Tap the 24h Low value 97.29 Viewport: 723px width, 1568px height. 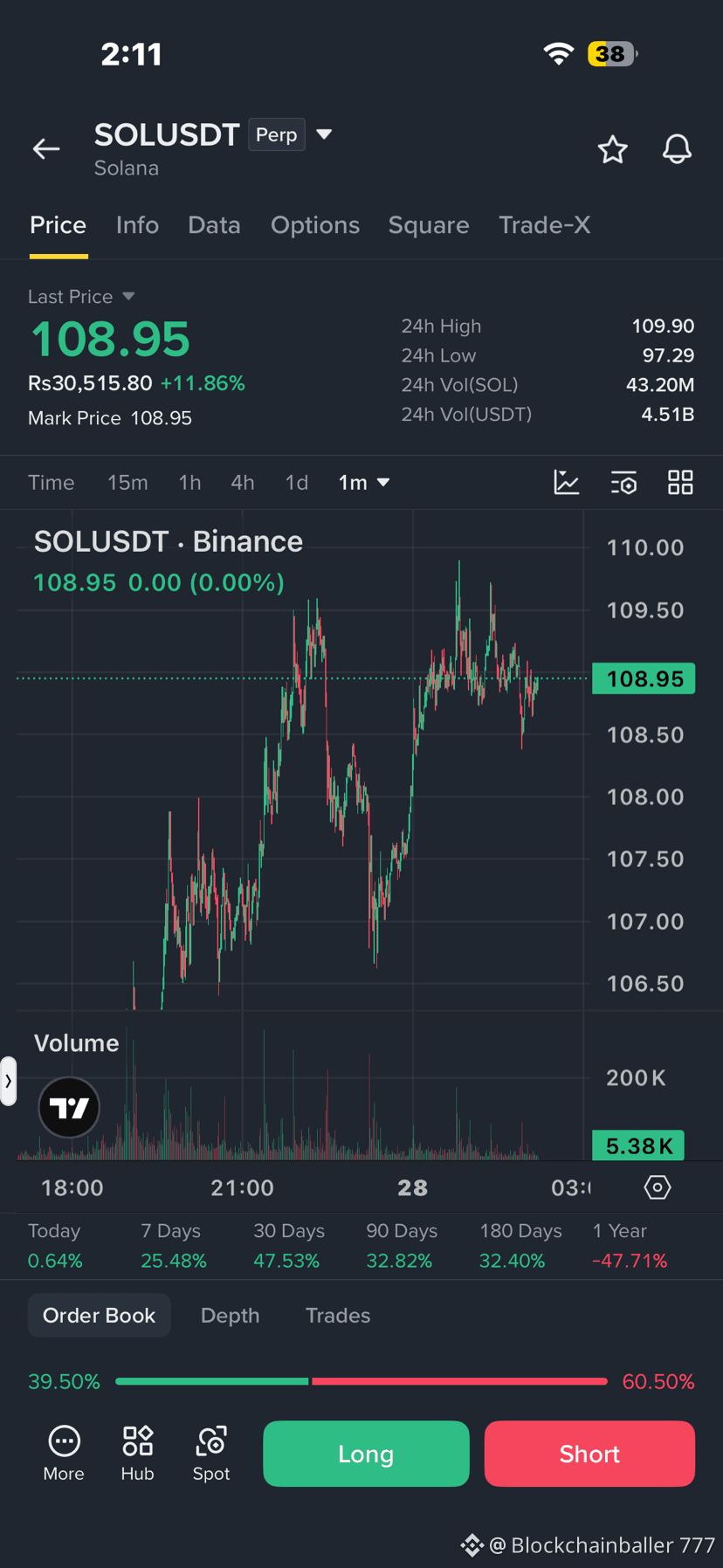pos(668,355)
